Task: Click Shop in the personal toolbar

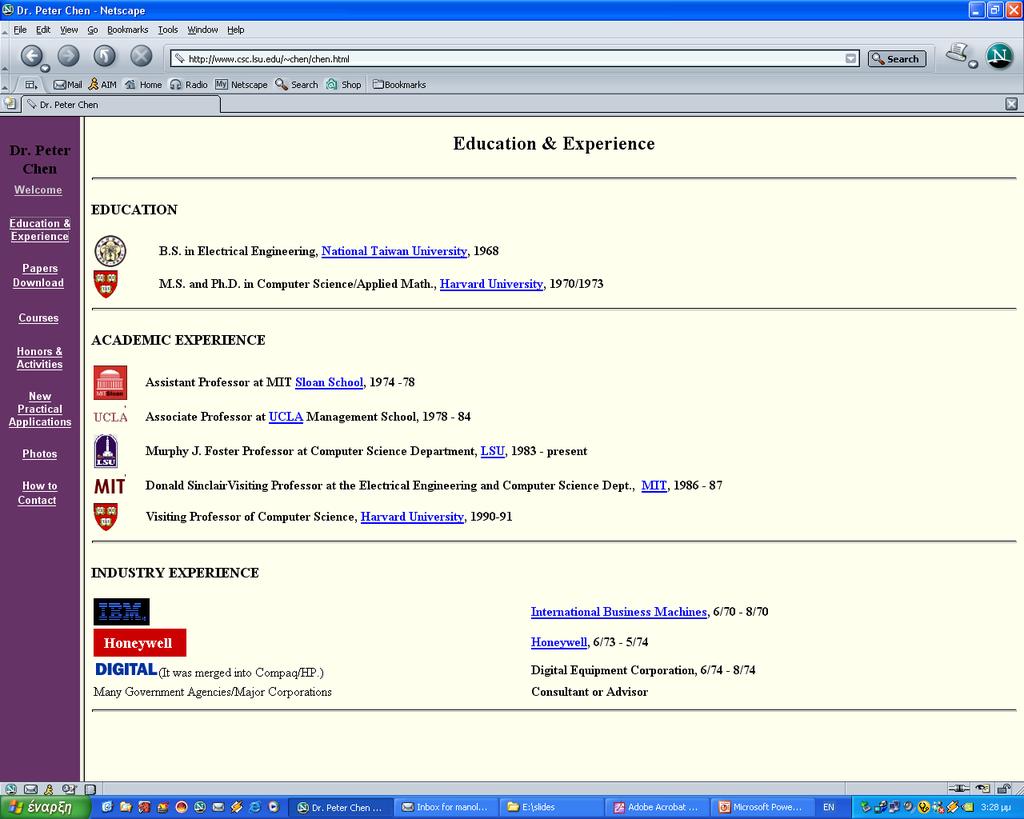Action: 344,85
